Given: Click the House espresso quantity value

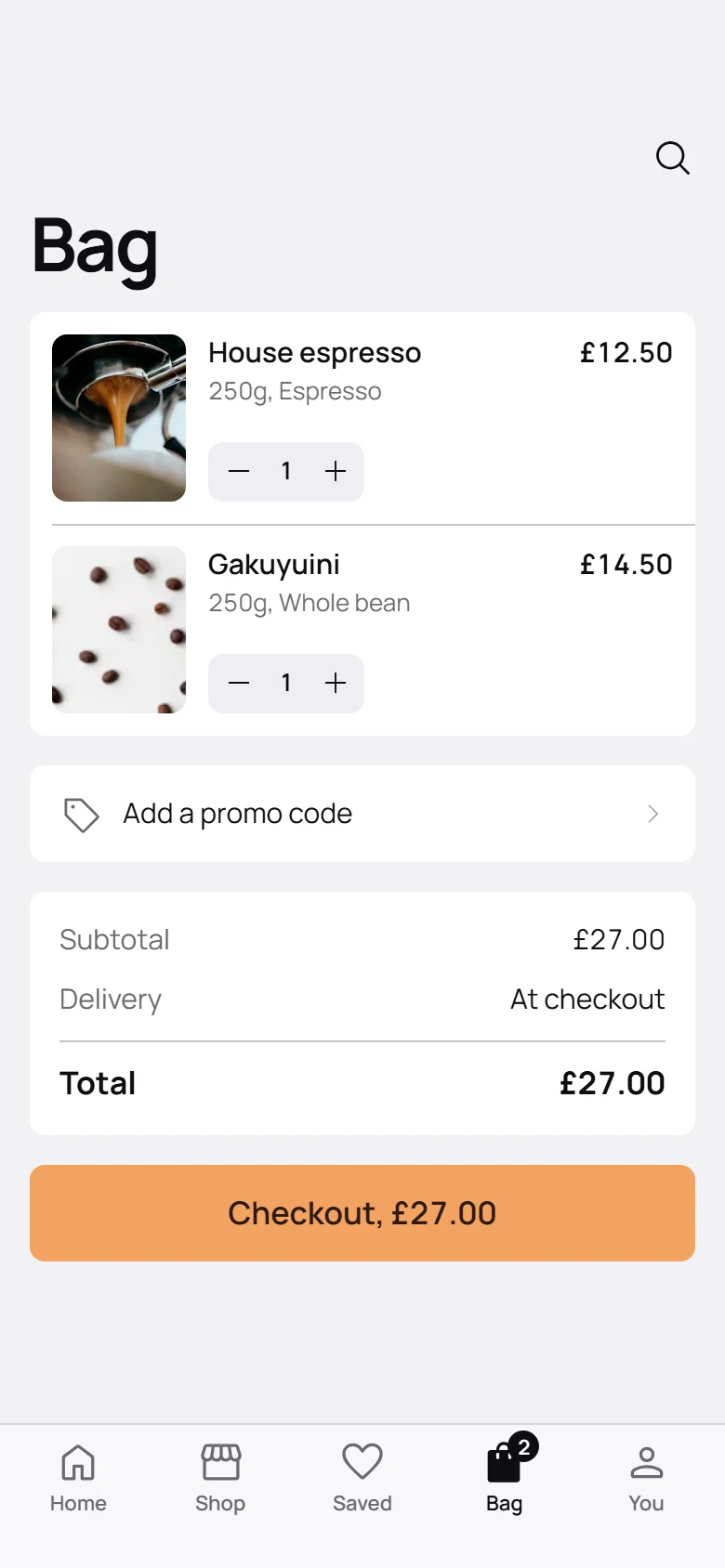Looking at the screenshot, I should [286, 472].
